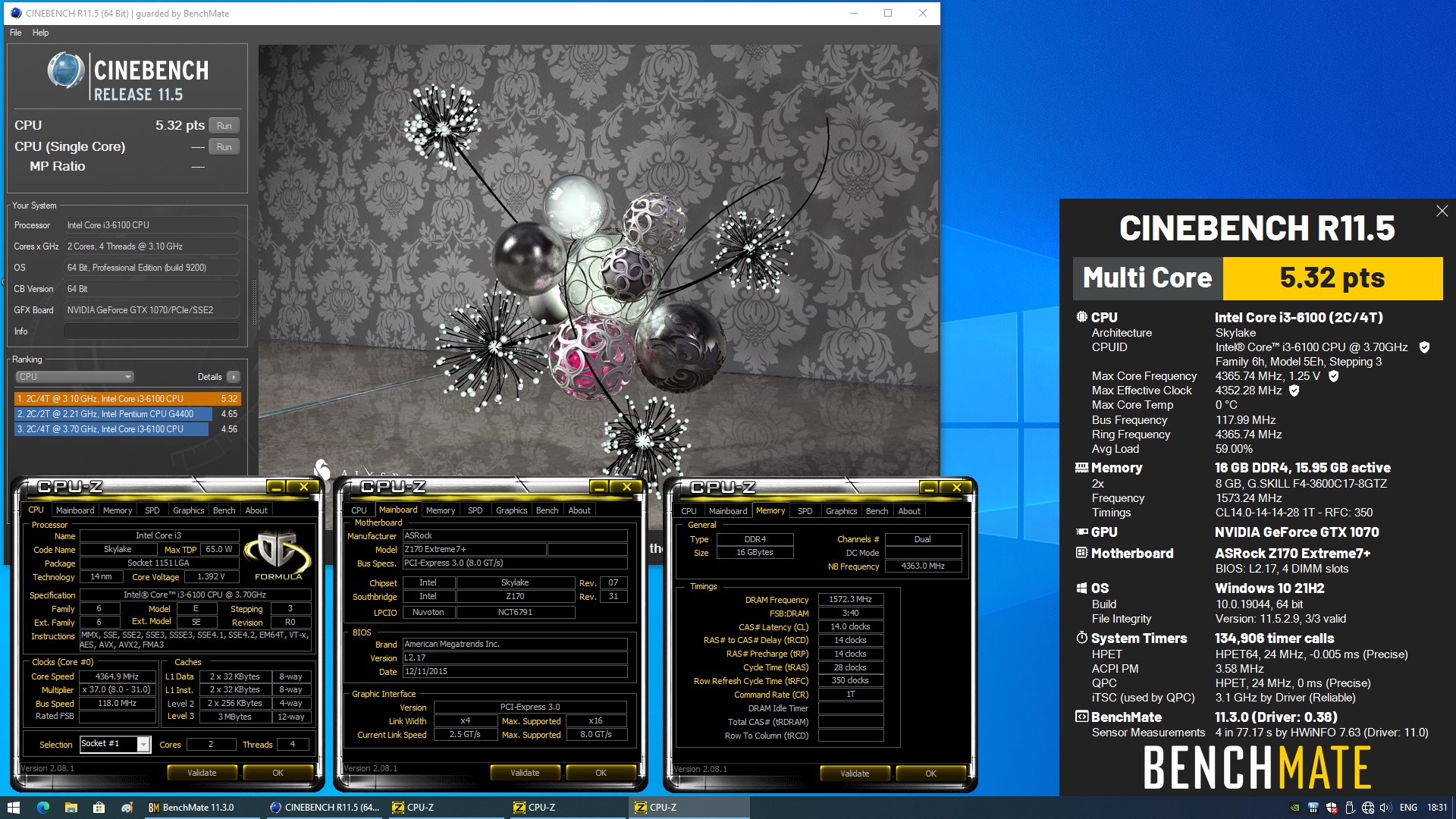Image resolution: width=1456 pixels, height=819 pixels.
Task: Click OK in CPU-Z processor window
Action: click(278, 773)
